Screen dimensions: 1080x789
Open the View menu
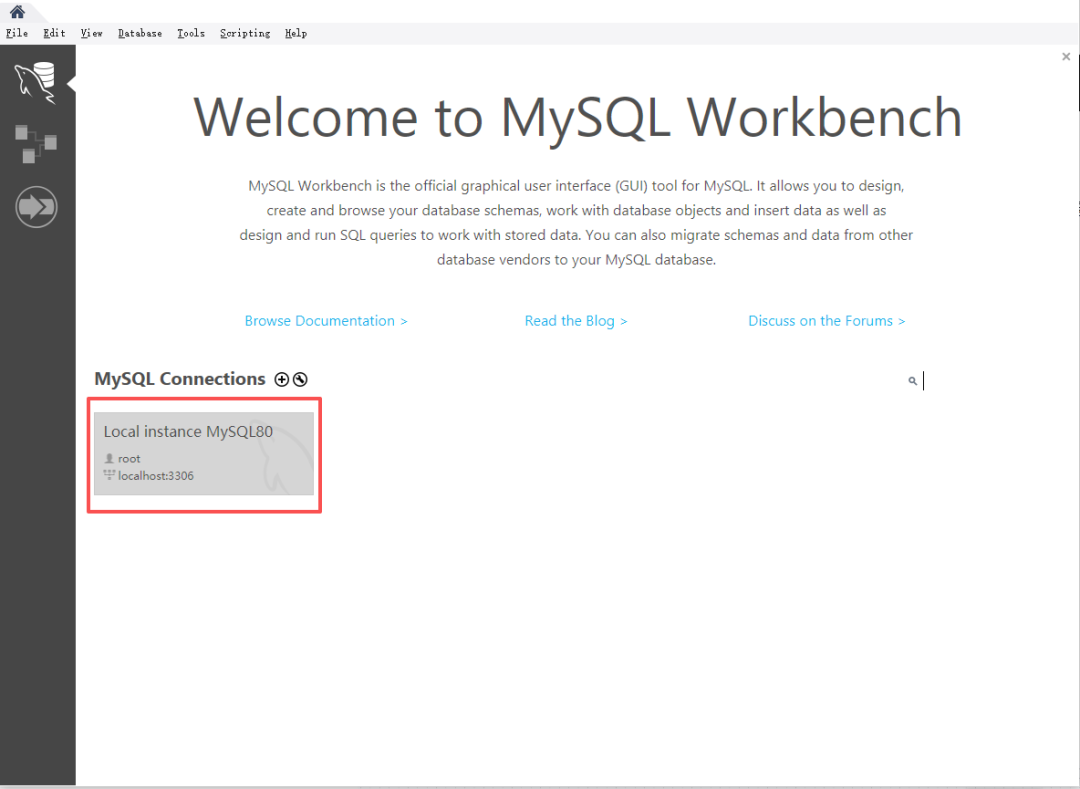pyautogui.click(x=92, y=33)
